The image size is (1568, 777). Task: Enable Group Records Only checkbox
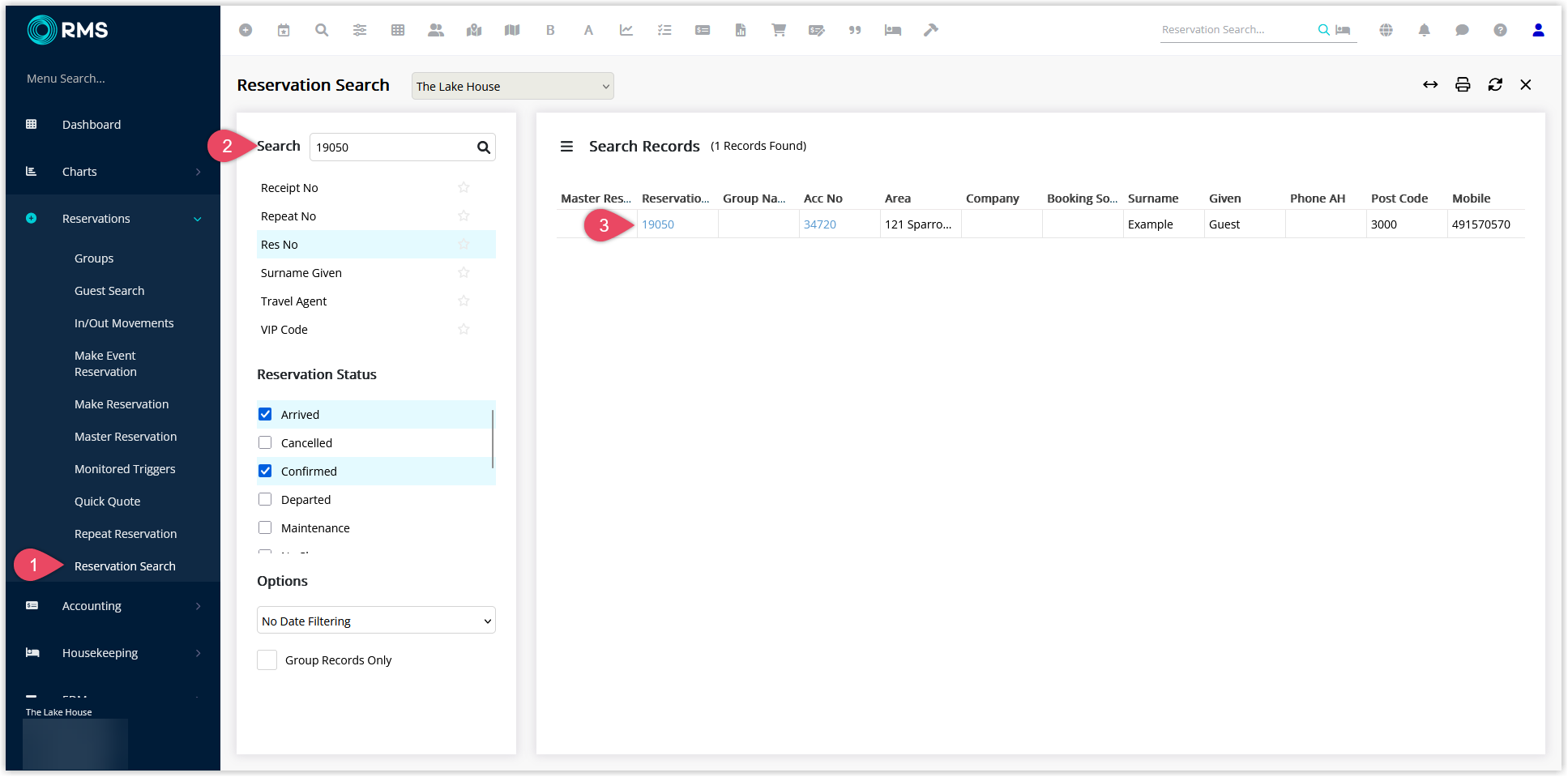[x=267, y=660]
